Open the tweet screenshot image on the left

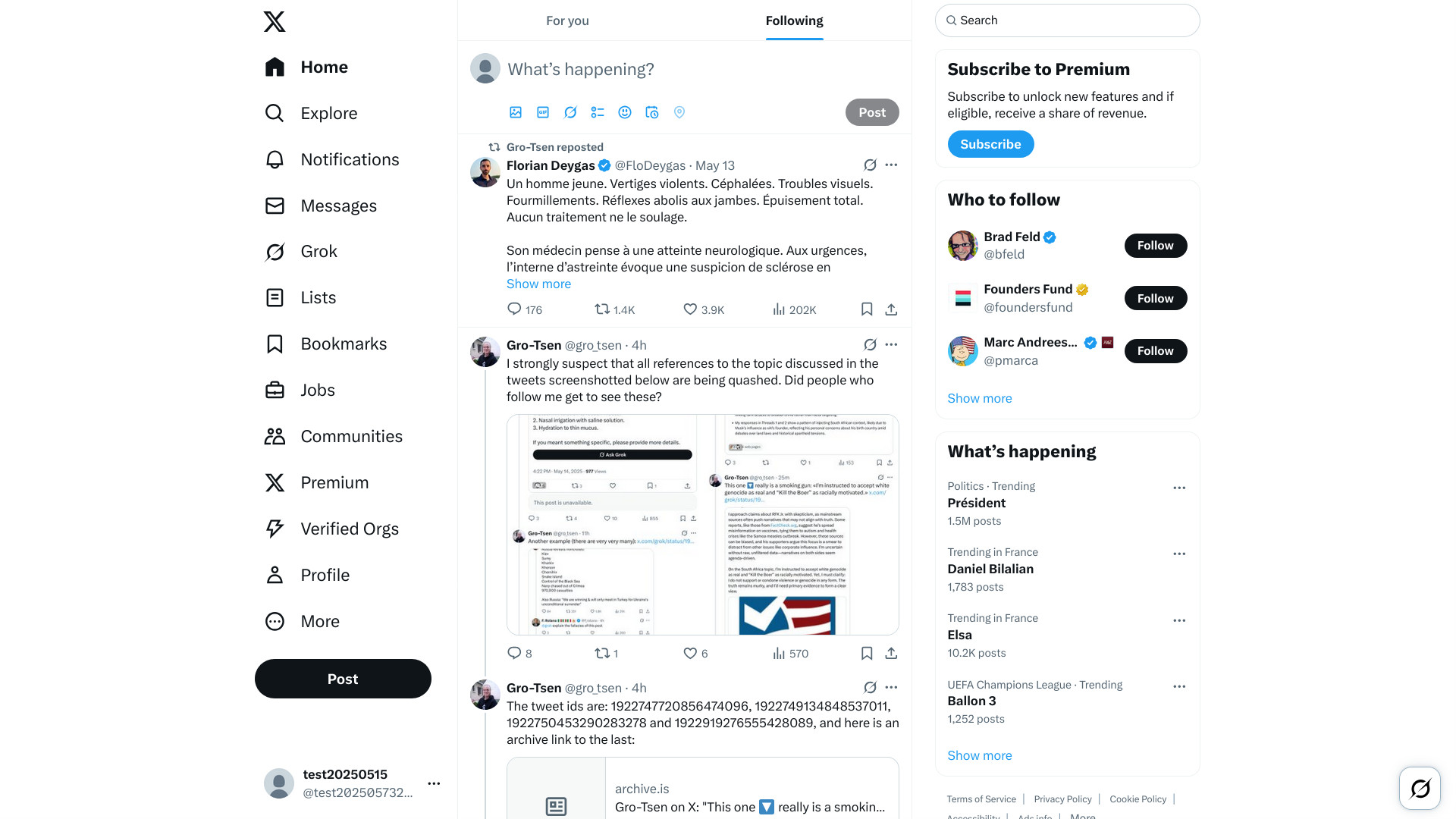[x=610, y=525]
